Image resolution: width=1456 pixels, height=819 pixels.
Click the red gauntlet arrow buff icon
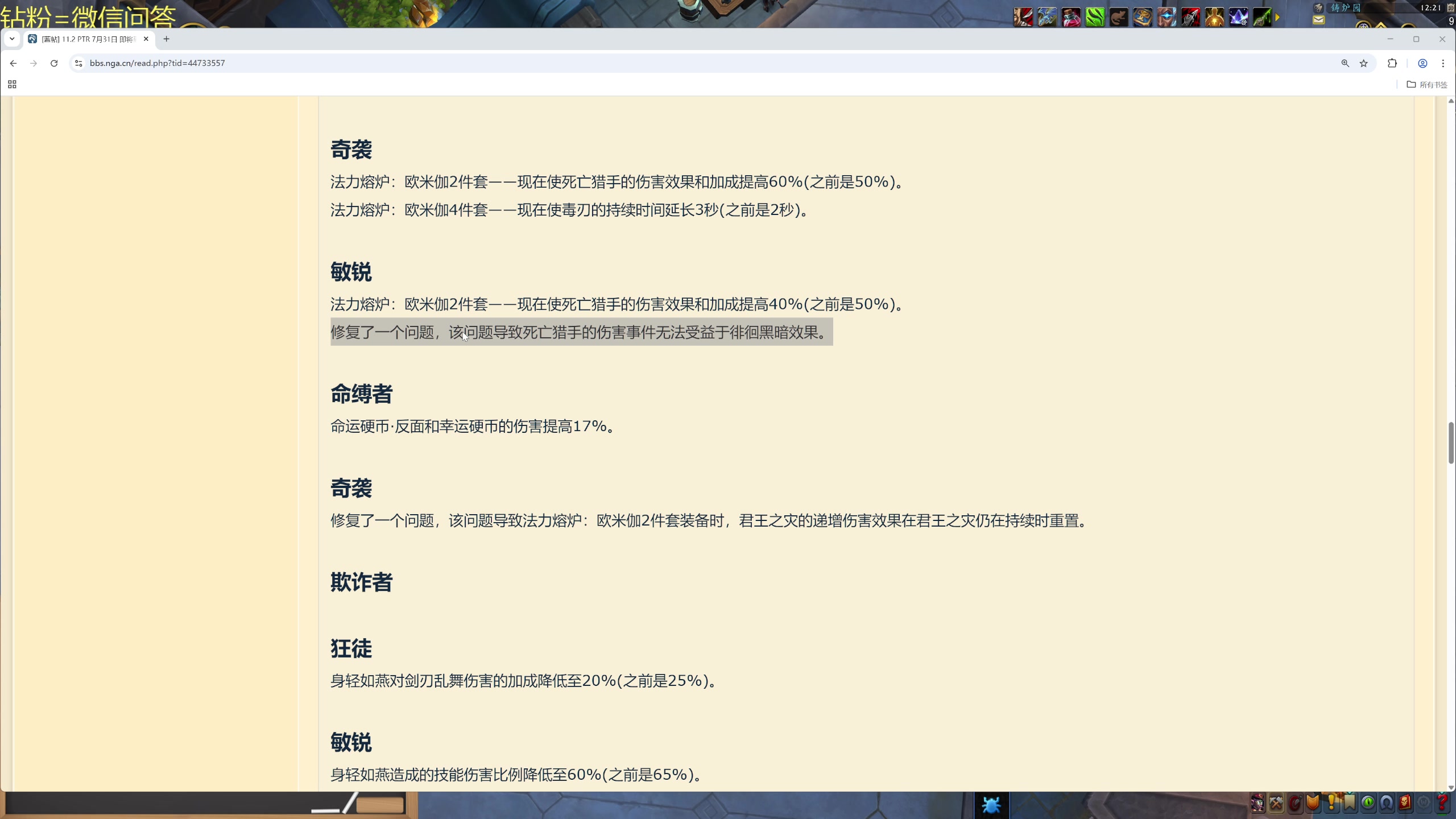(1190, 17)
